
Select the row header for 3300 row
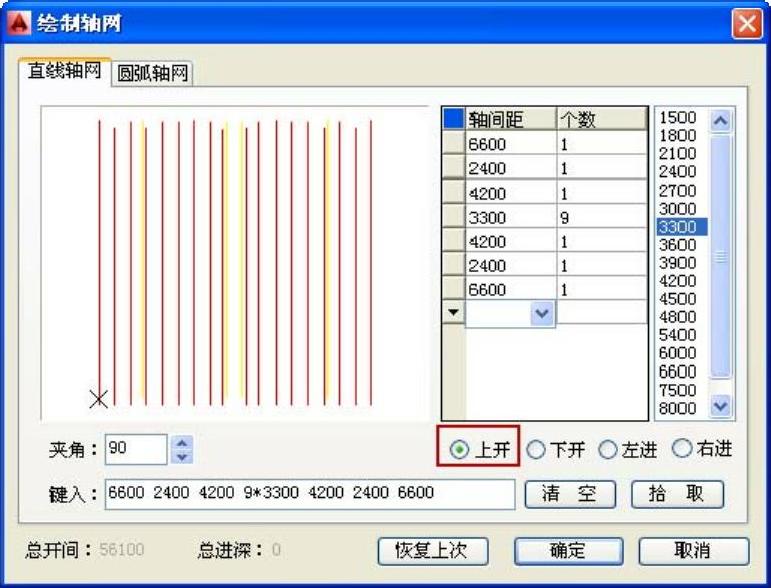(453, 217)
